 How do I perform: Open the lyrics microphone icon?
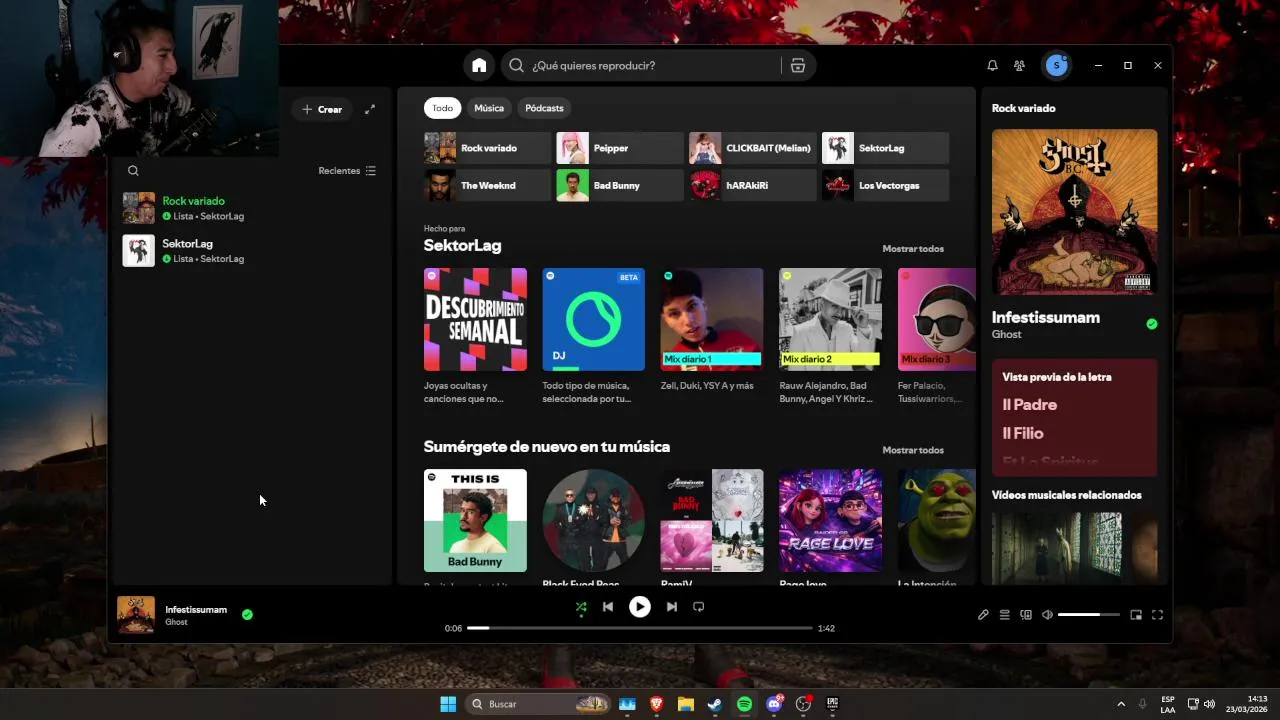pos(983,615)
